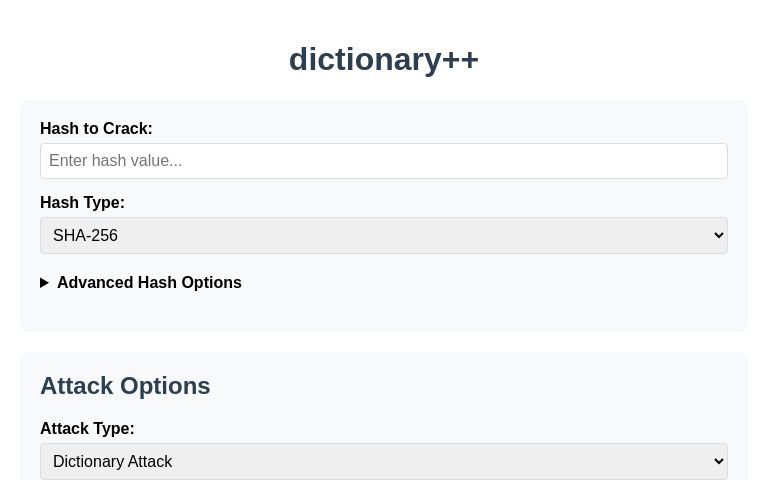Click the "Hash to Crack:" label
The image size is (768, 480).
(96, 129)
